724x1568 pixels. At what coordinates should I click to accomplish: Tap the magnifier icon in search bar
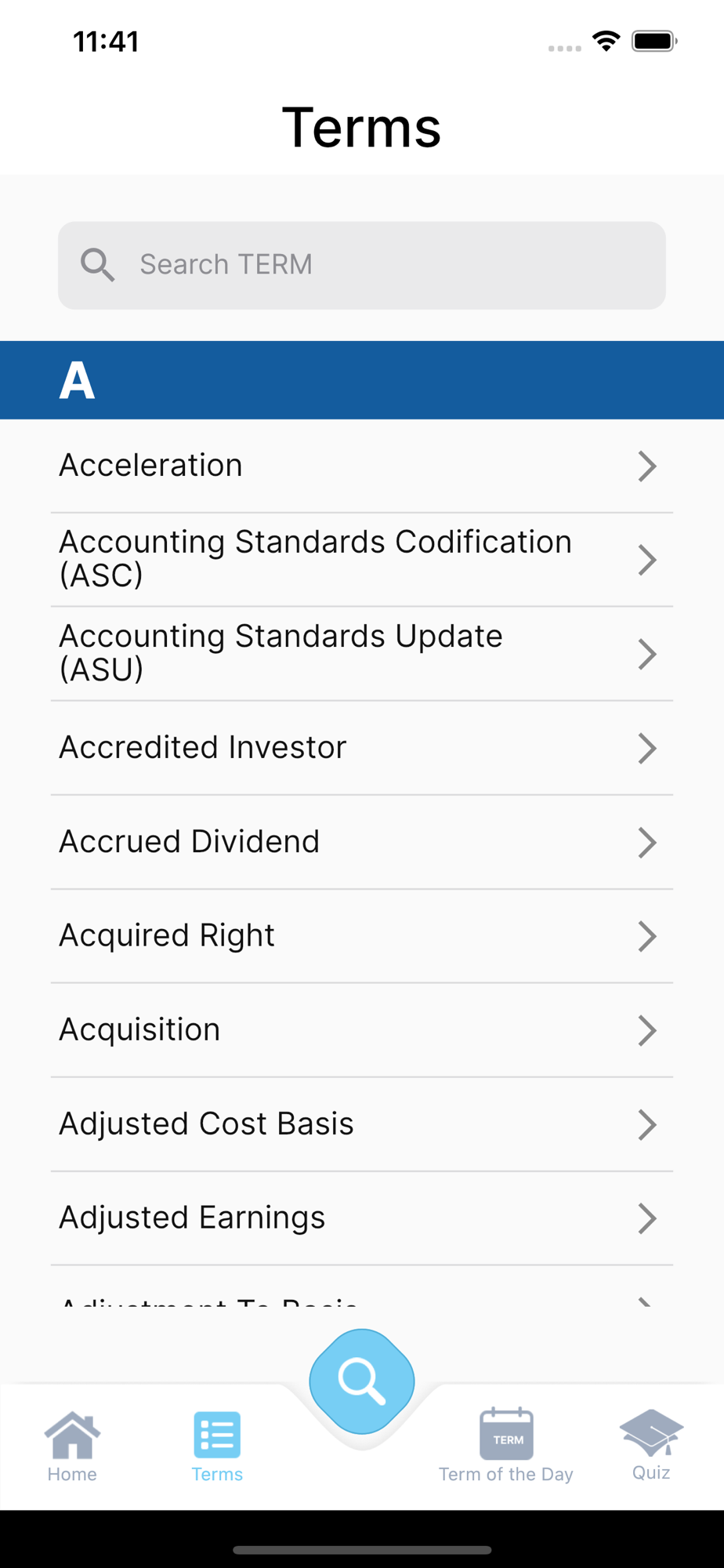tap(98, 265)
